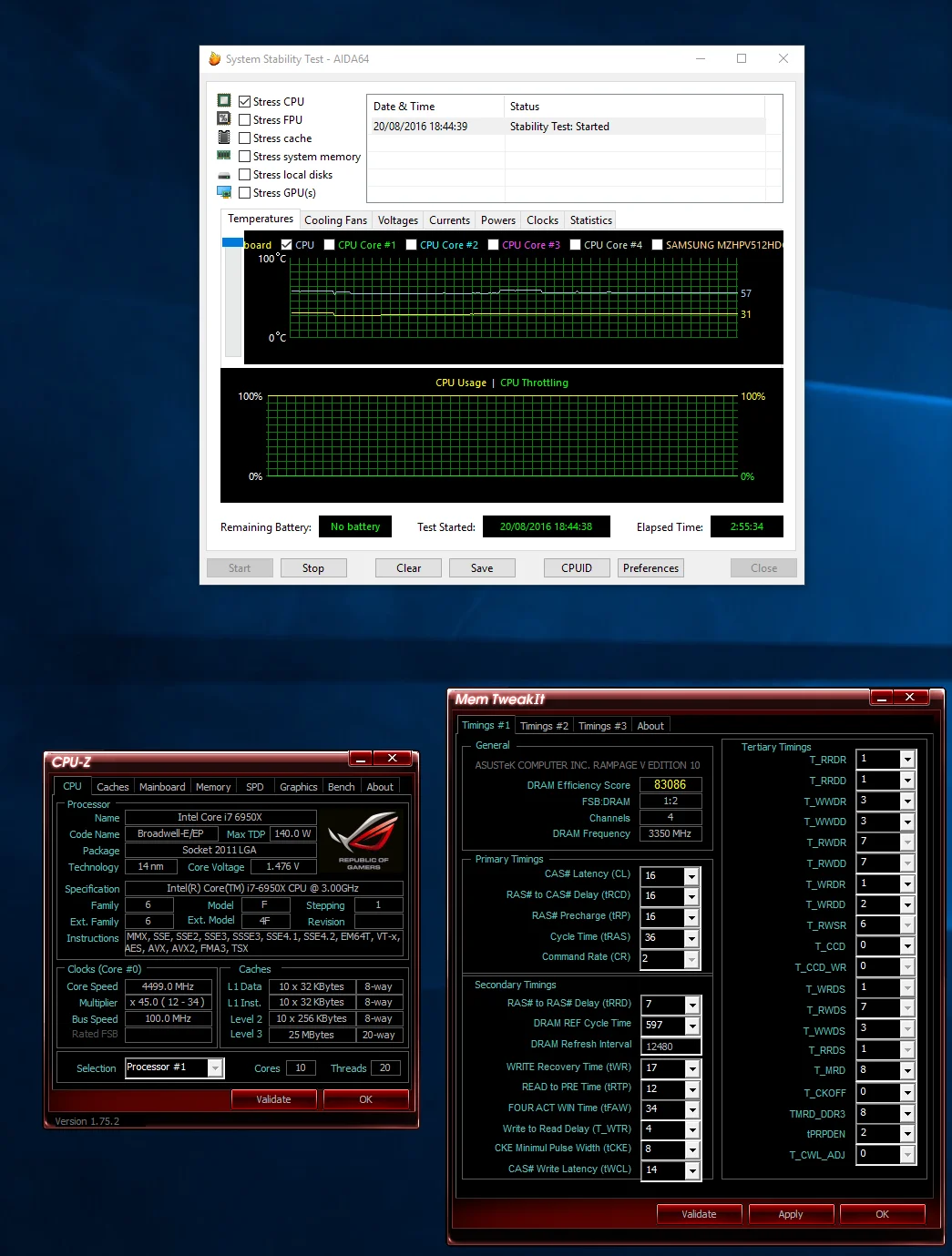Enable Stress local disks checkbox
952x1256 pixels.
coord(245,175)
